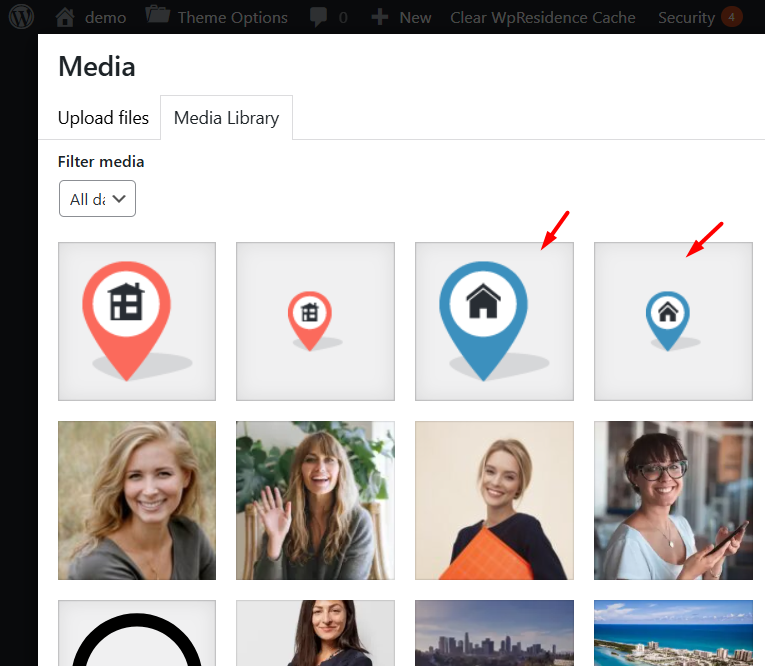
Task: Open the demo site home icon
Action: 65,17
